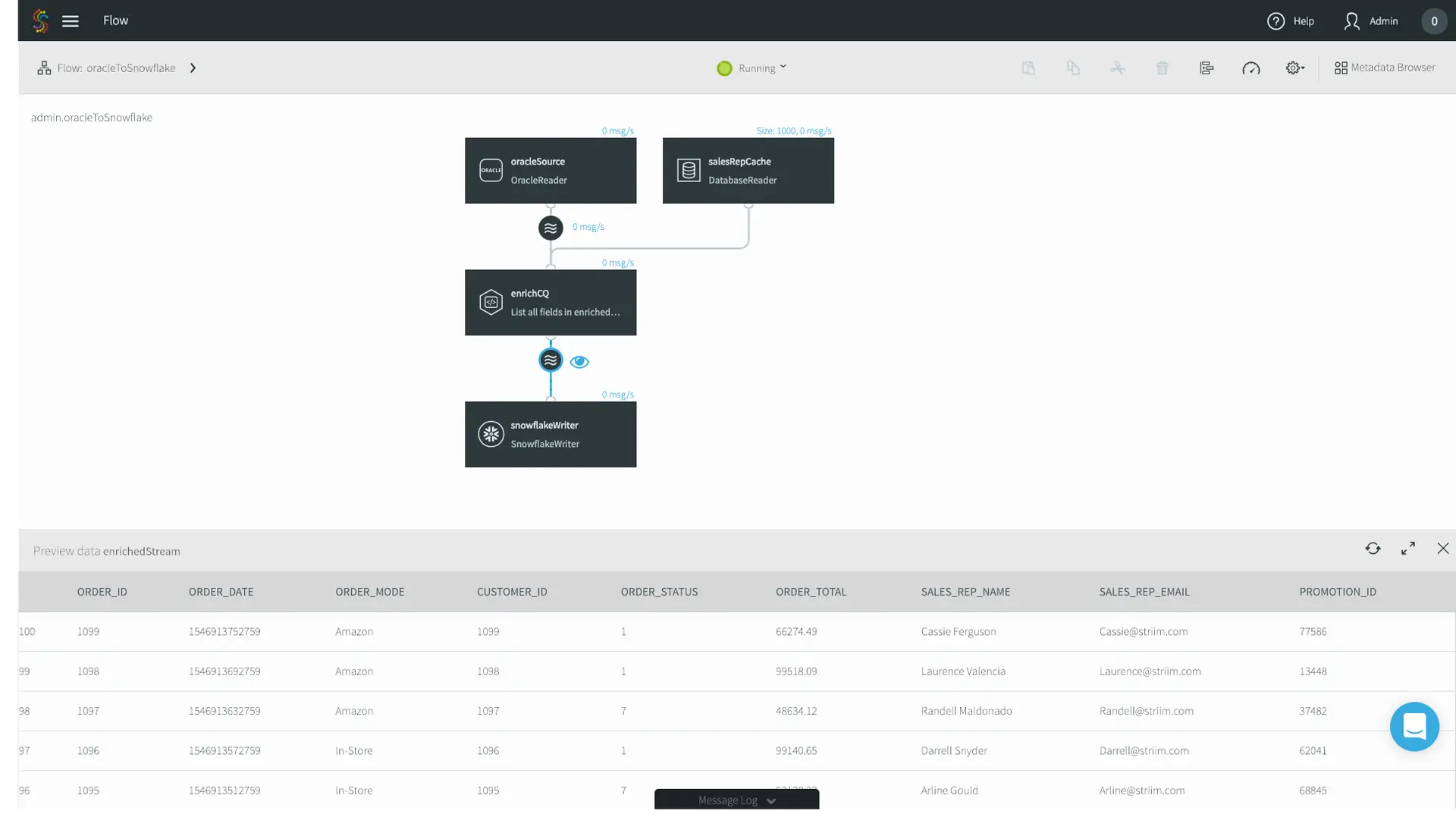Click stream icon below oracleSource

point(551,228)
